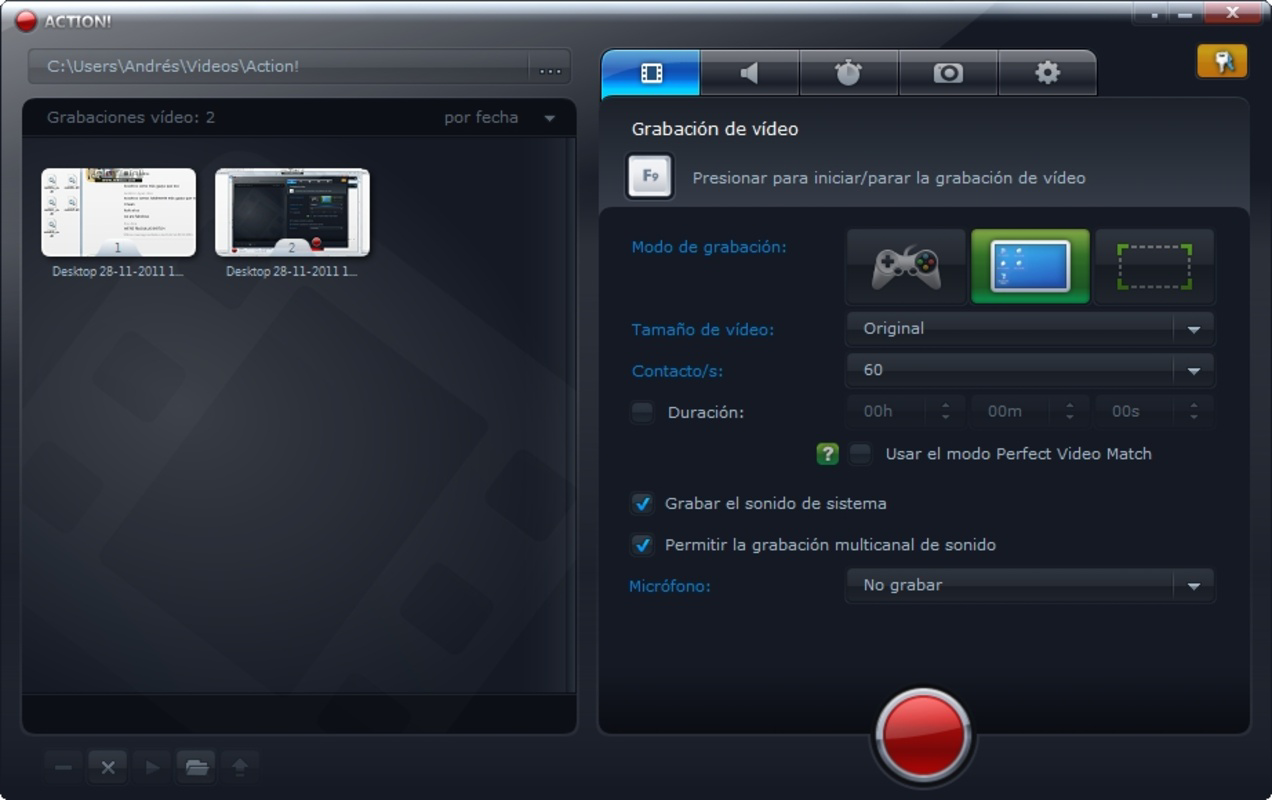1272x800 pixels.
Task: Start recording with the red button
Action: coord(923,735)
